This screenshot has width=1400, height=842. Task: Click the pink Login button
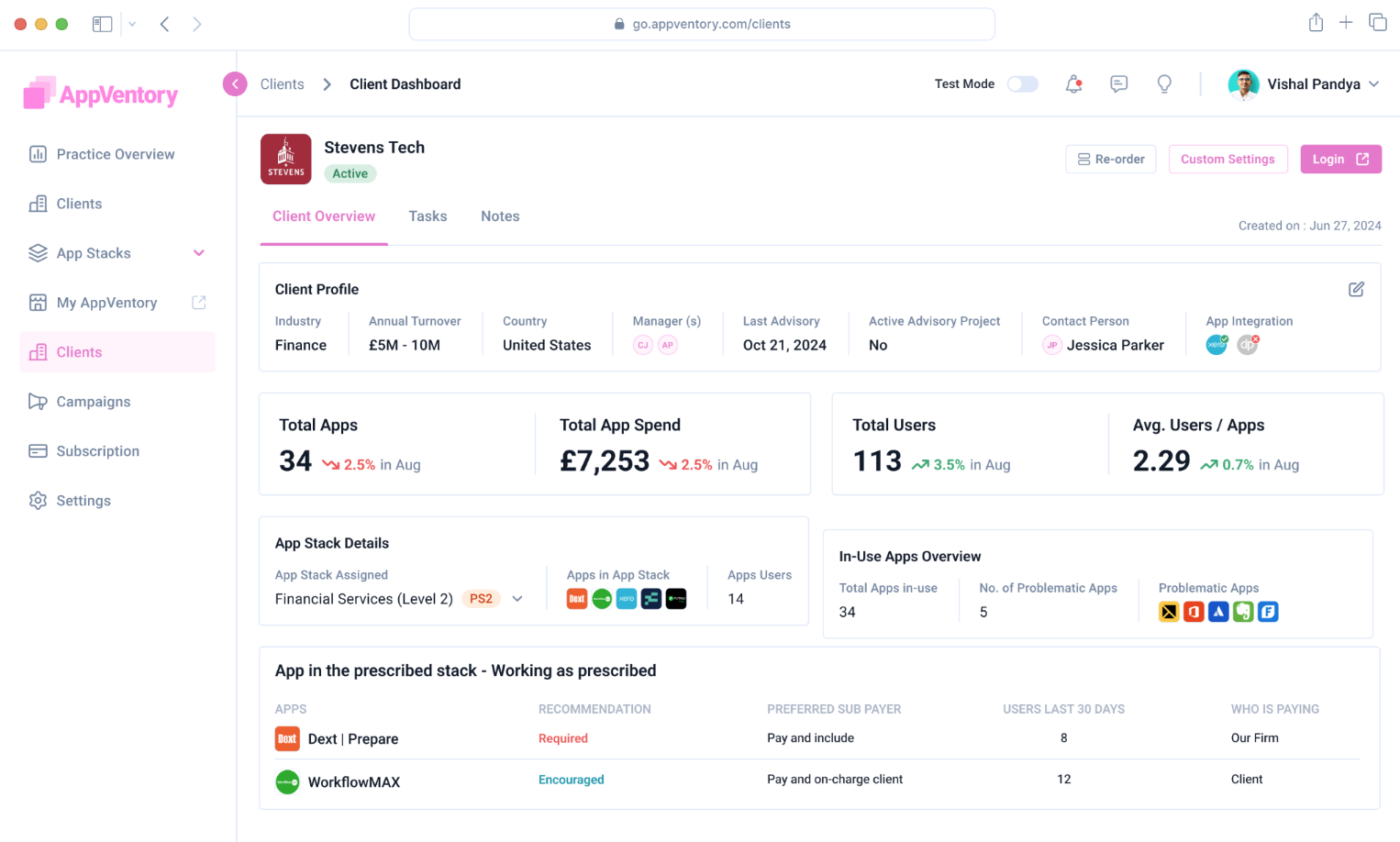(x=1339, y=160)
